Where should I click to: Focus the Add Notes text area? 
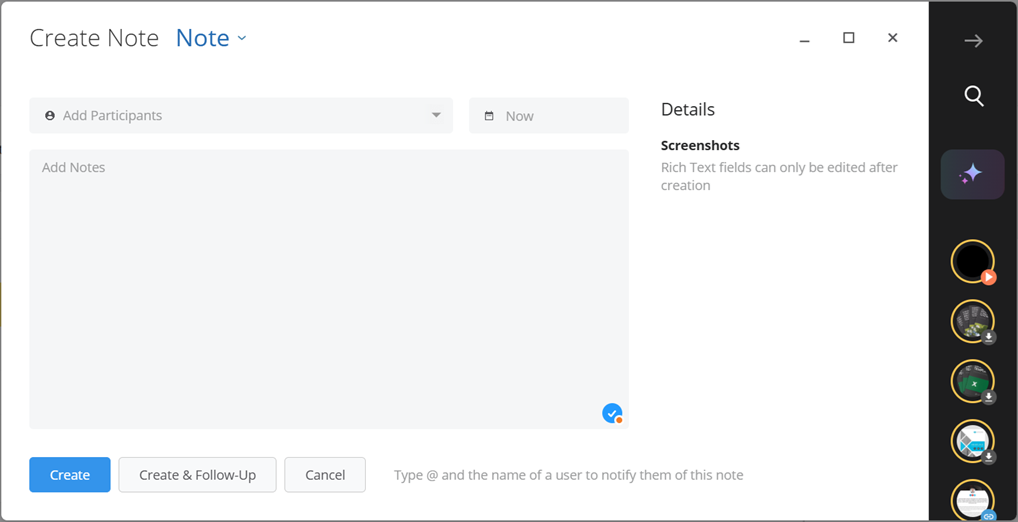point(329,289)
